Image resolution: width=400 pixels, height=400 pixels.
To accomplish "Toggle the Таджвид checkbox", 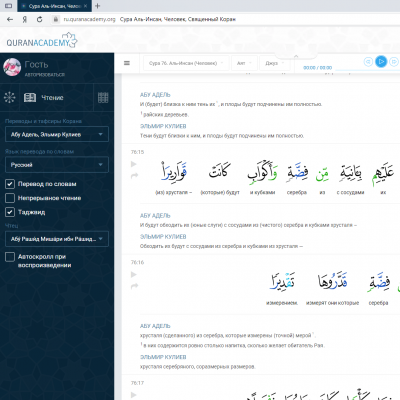I will (x=10, y=212).
